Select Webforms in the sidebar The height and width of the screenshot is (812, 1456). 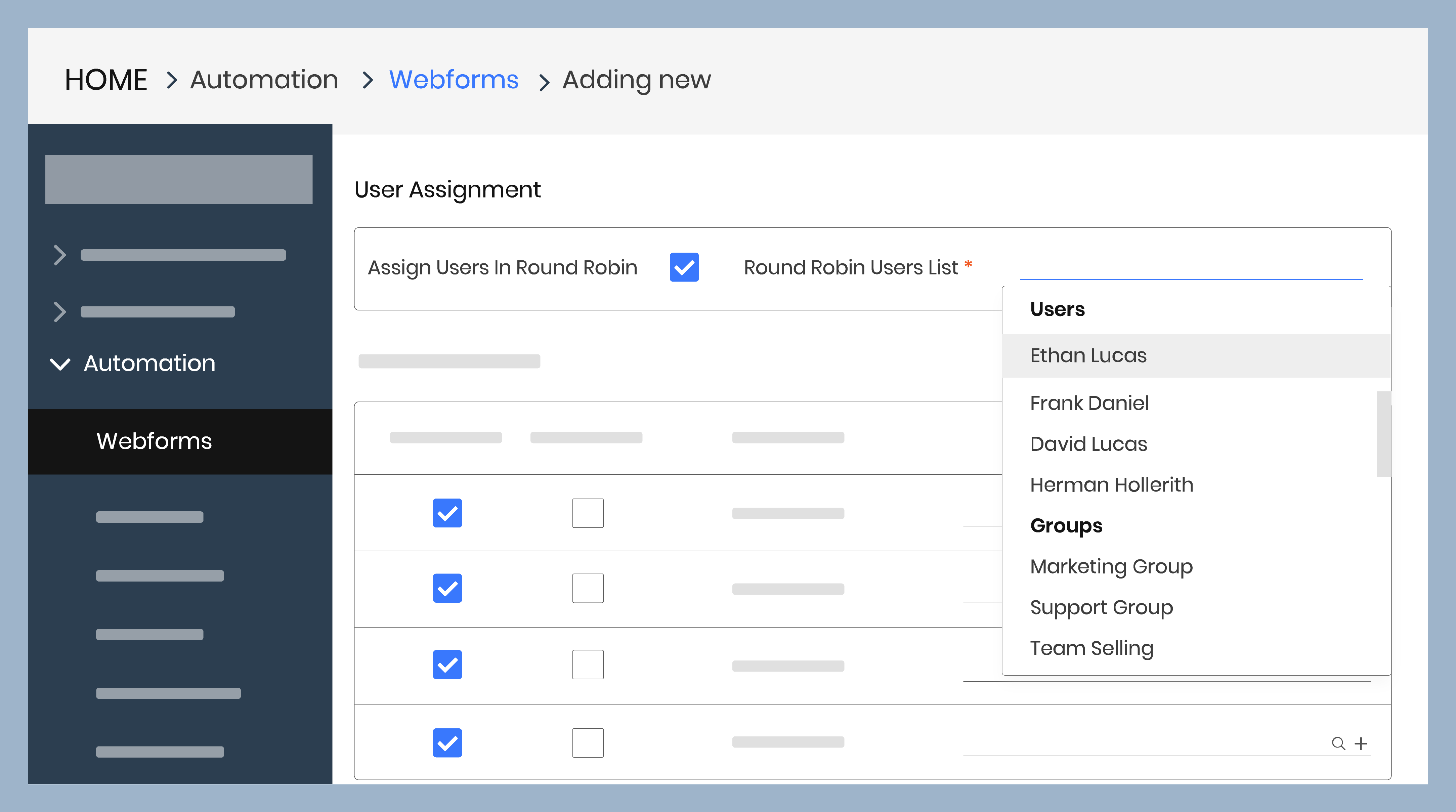coord(154,441)
